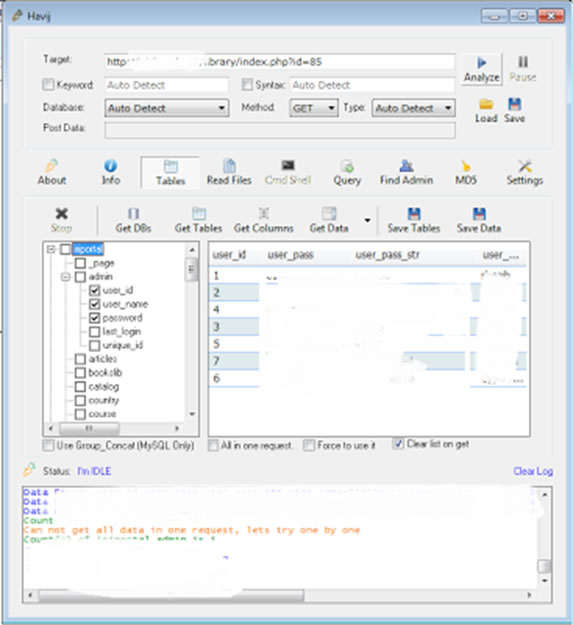This screenshot has width=573, height=625.
Task: Click the tree panel vertical scrollbar
Action: 192,332
